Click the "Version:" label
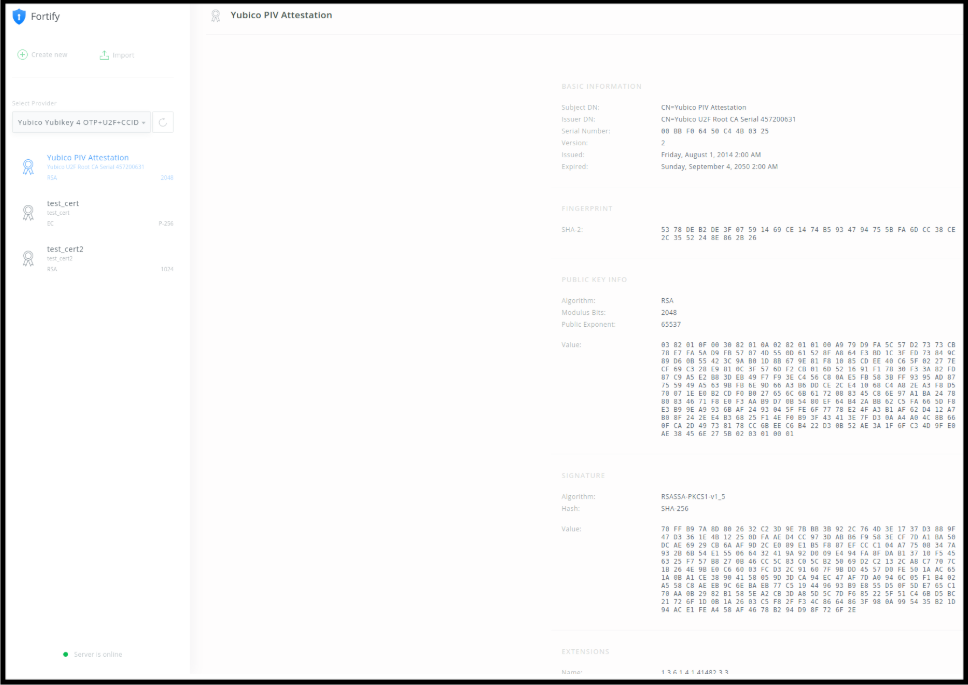968x685 pixels. (574, 143)
